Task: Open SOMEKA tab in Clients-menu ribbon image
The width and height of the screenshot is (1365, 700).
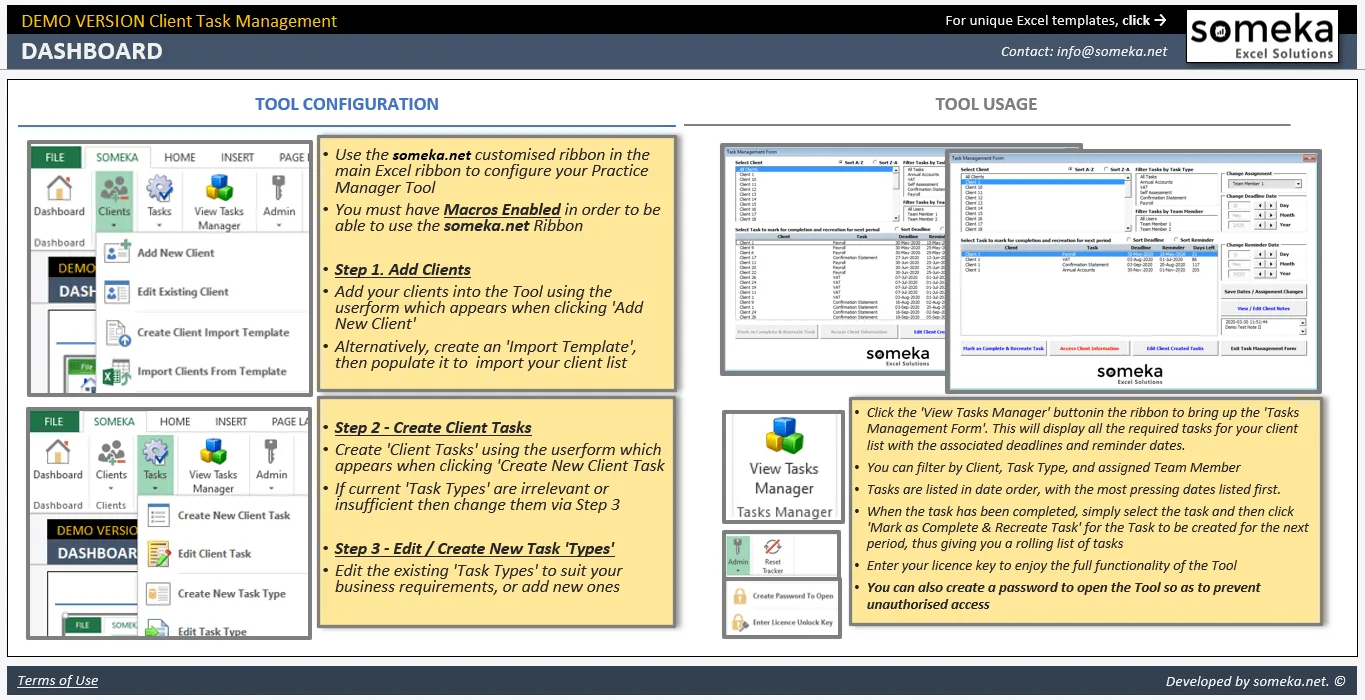Action: pos(117,157)
